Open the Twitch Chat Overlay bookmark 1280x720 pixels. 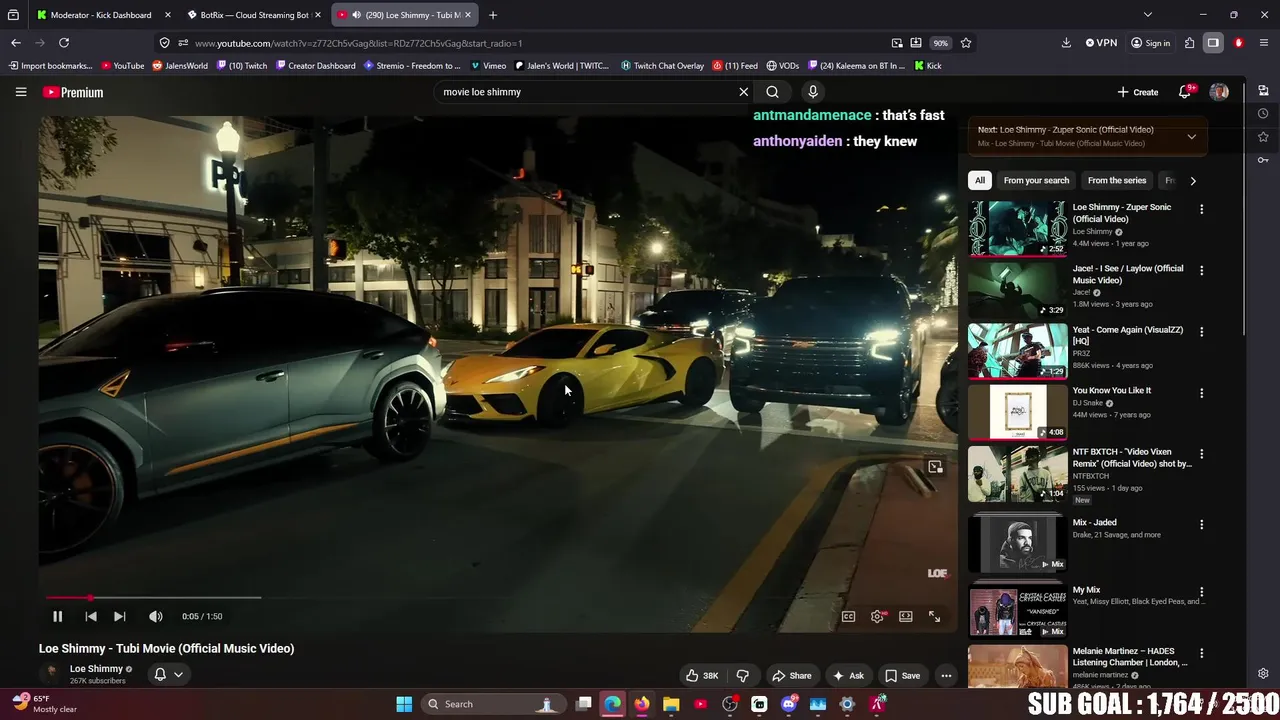(x=662, y=66)
